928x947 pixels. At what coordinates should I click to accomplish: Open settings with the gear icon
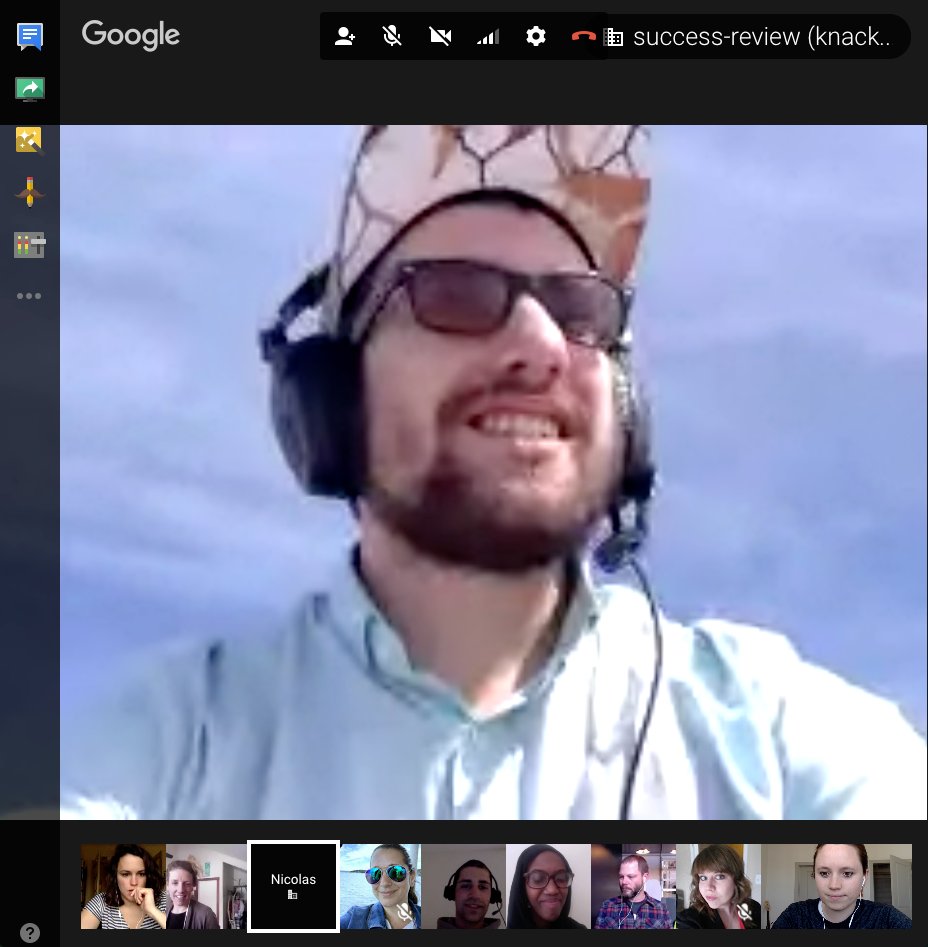[536, 36]
